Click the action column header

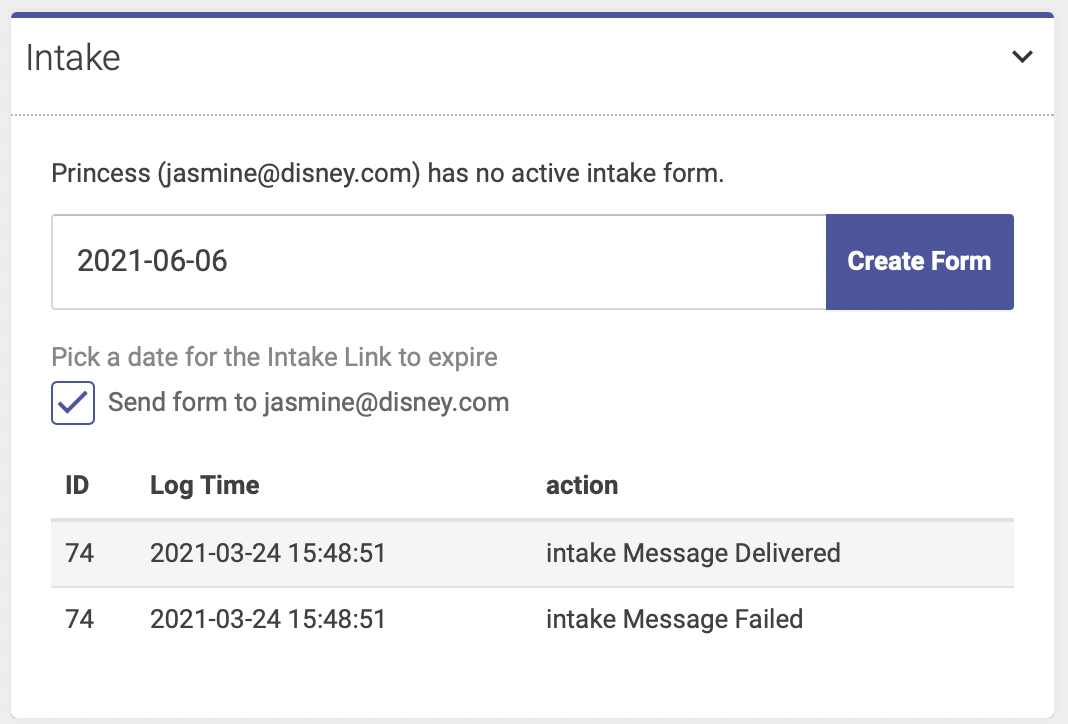pyautogui.click(x=582, y=485)
